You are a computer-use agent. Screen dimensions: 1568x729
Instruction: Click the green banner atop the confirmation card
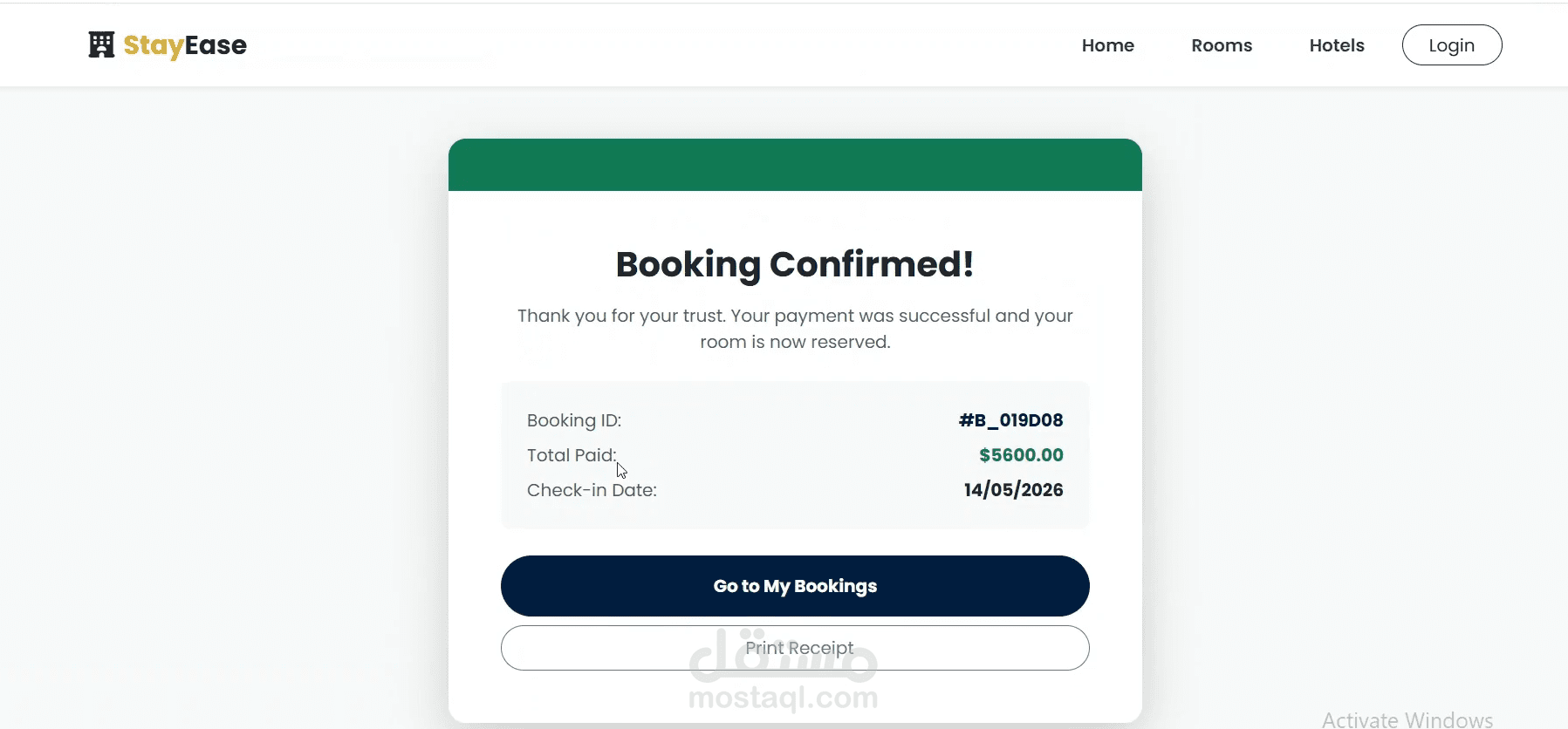click(x=795, y=165)
